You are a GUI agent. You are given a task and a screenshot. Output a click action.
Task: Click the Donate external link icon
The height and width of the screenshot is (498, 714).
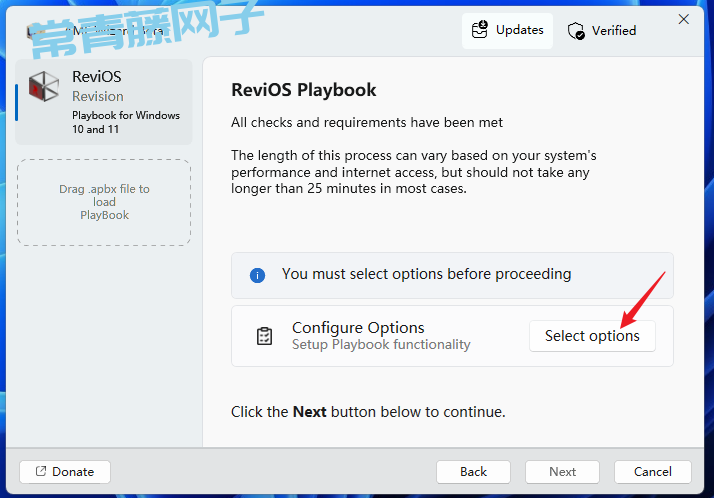tap(40, 472)
